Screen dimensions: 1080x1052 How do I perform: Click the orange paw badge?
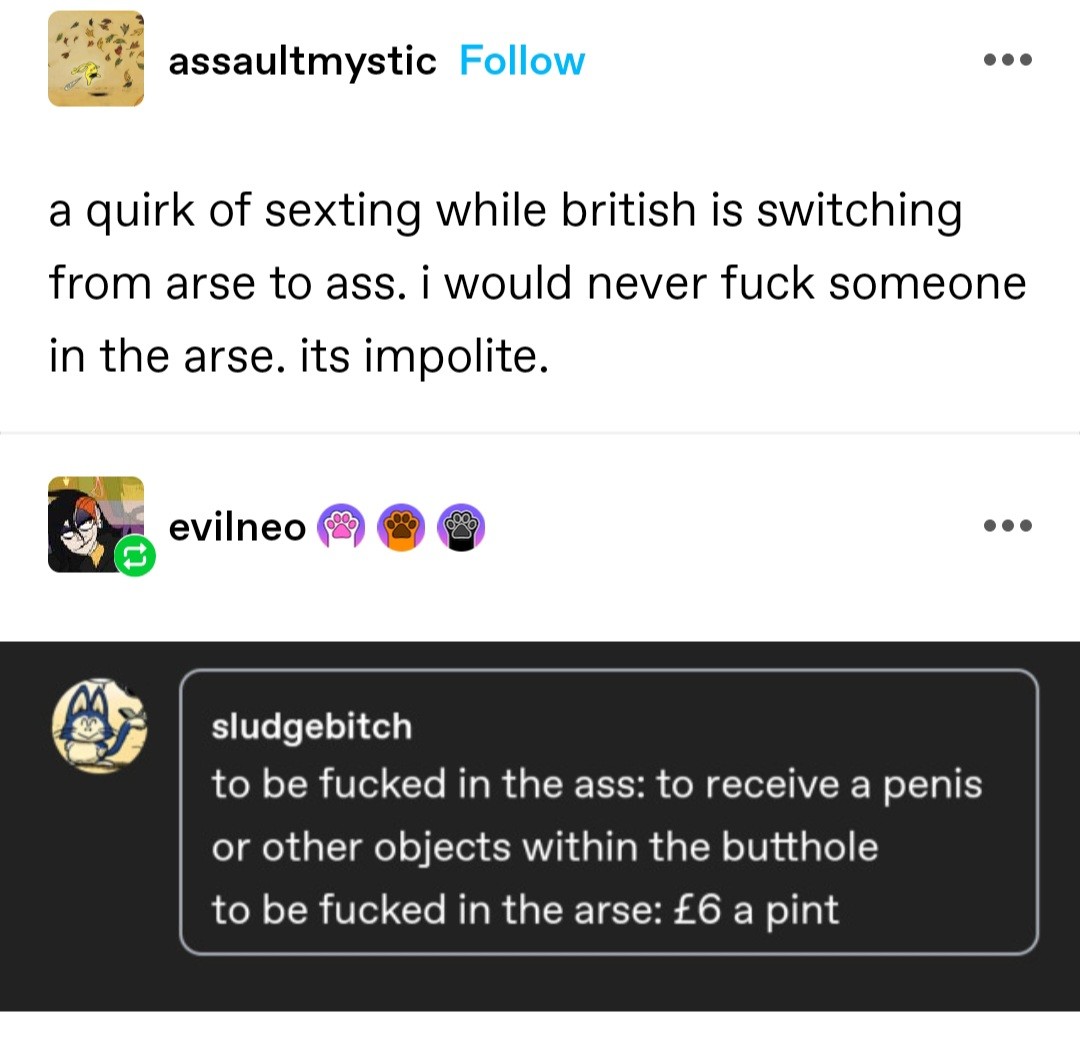(x=402, y=527)
